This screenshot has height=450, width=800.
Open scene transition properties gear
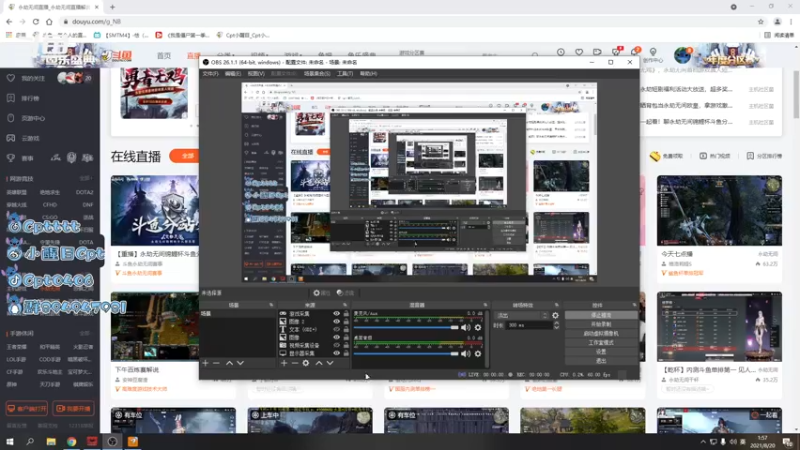click(x=556, y=316)
